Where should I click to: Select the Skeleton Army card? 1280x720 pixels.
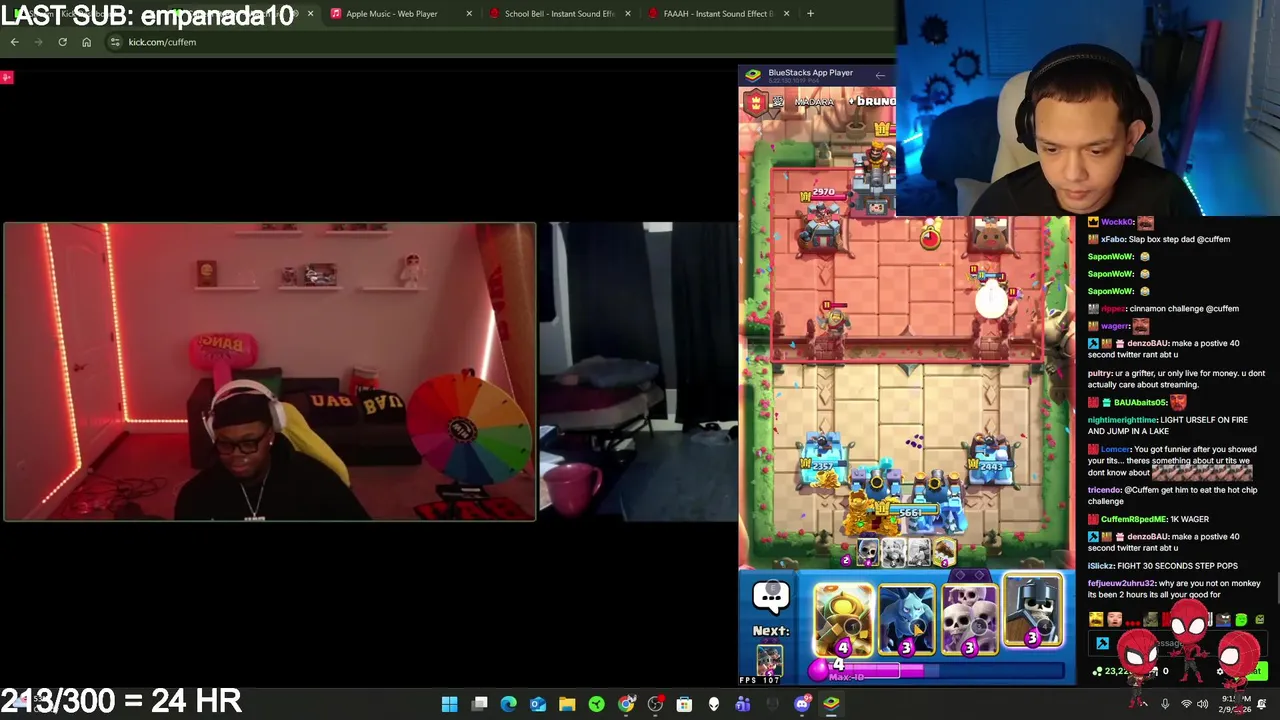(969, 620)
